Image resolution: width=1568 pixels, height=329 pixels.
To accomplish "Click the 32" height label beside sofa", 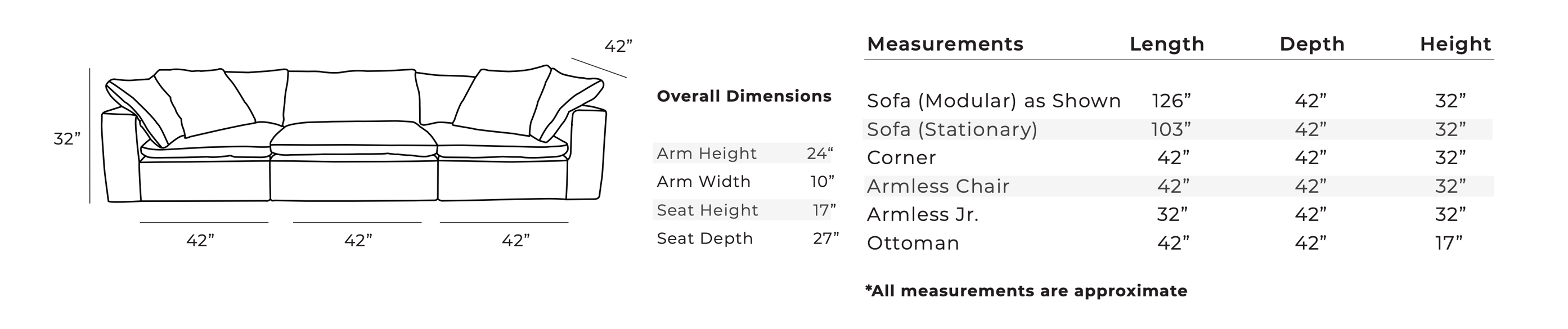I will pyautogui.click(x=67, y=139).
